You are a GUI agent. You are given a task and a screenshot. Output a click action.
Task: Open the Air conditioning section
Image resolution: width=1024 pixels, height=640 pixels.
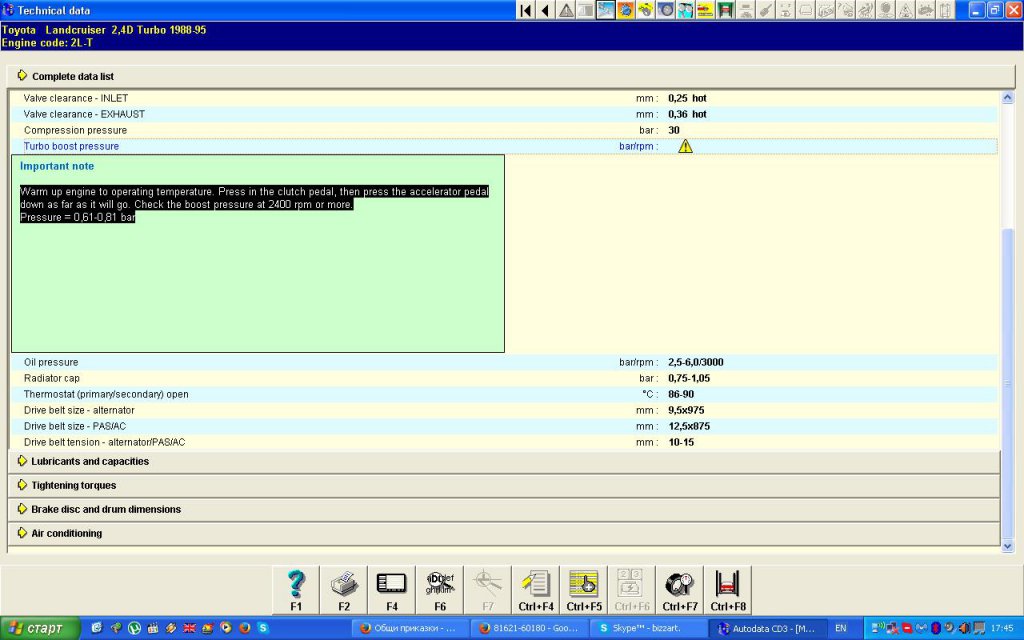[x=66, y=533]
